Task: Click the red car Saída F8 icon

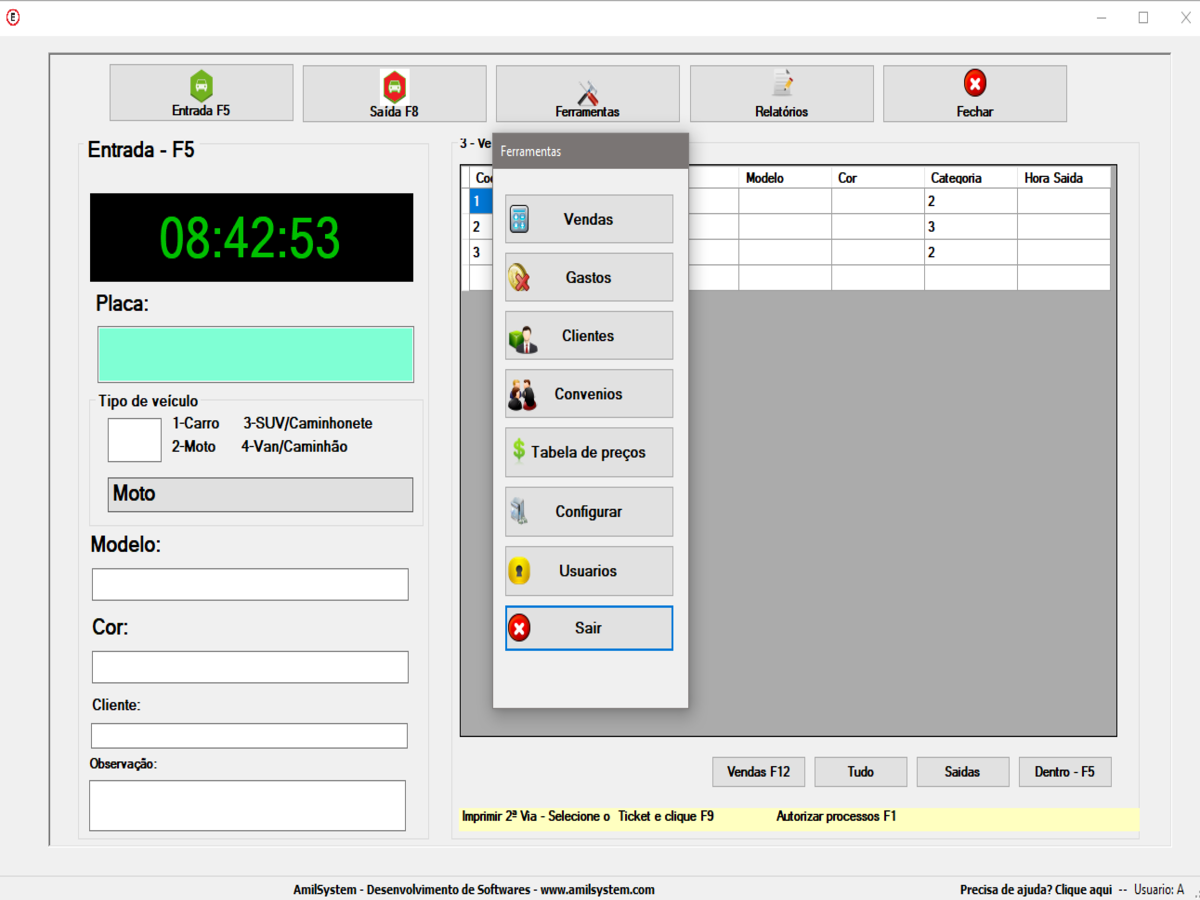Action: click(394, 85)
